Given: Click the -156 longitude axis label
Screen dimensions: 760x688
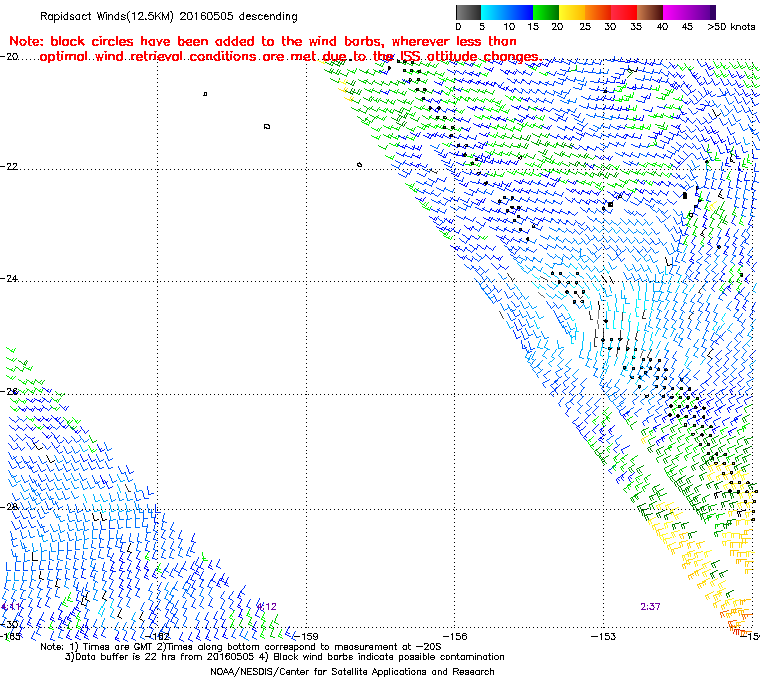Looking at the screenshot, I should pyautogui.click(x=454, y=636).
